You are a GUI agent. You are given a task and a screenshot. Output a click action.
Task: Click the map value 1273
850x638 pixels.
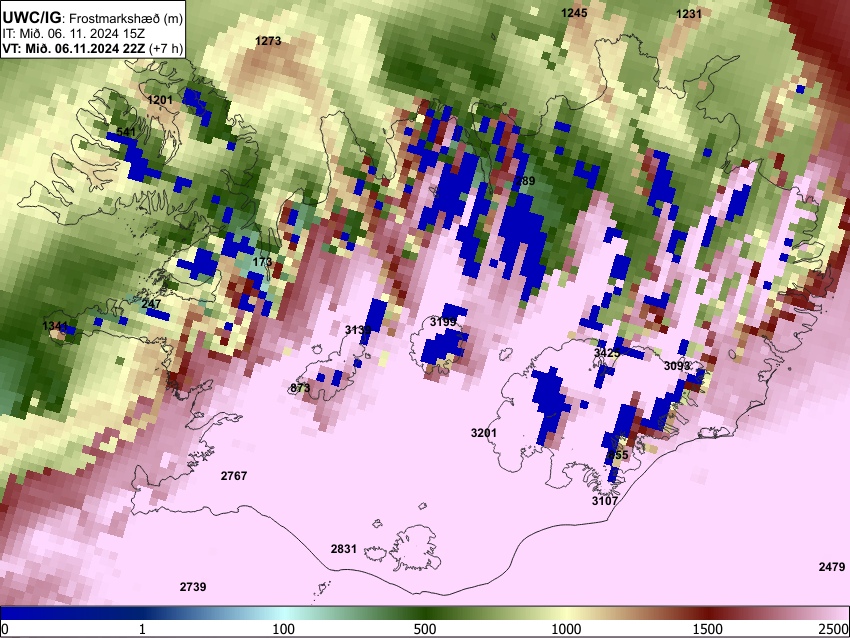[268, 41]
